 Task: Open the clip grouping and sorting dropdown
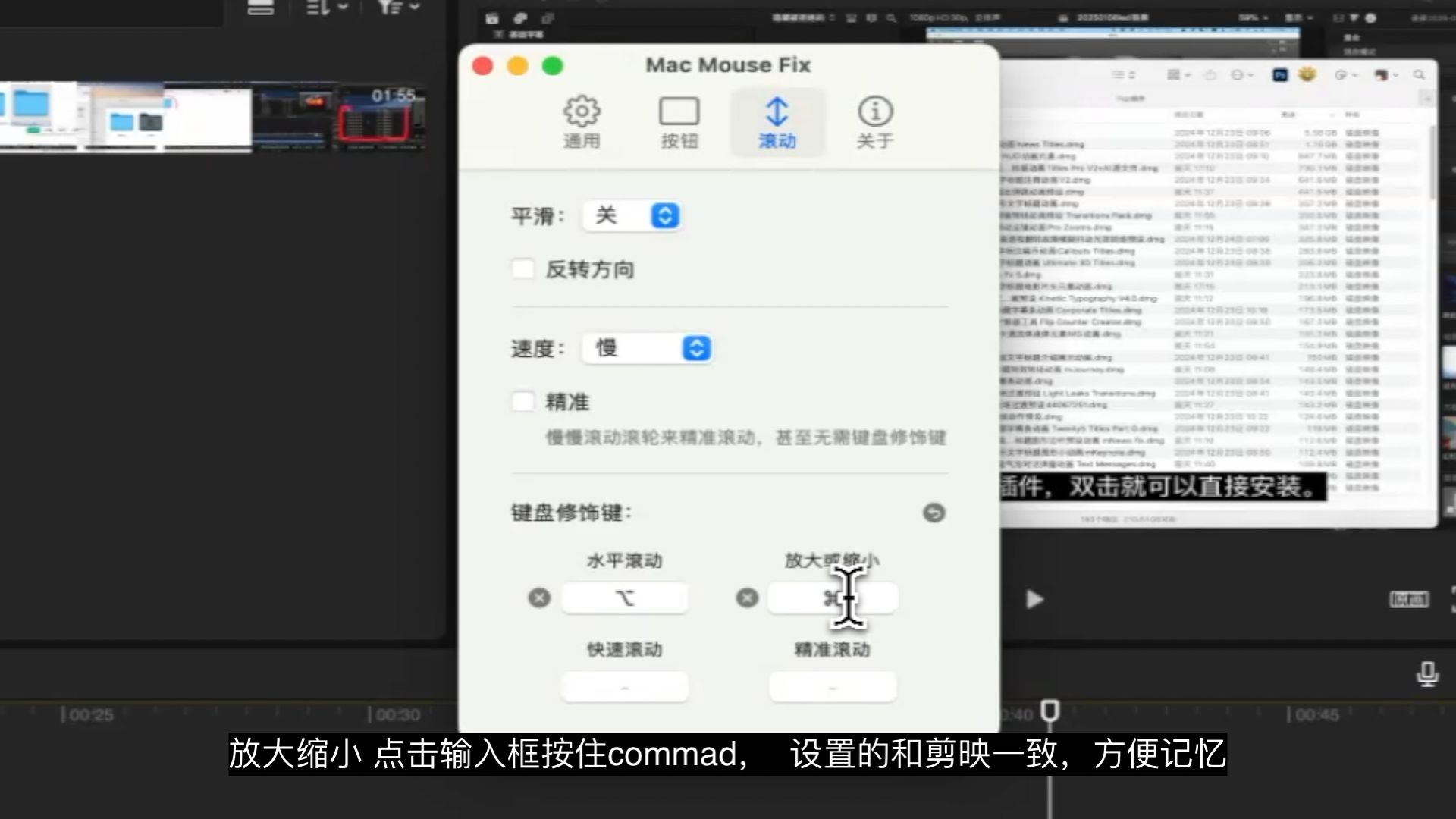pos(327,8)
